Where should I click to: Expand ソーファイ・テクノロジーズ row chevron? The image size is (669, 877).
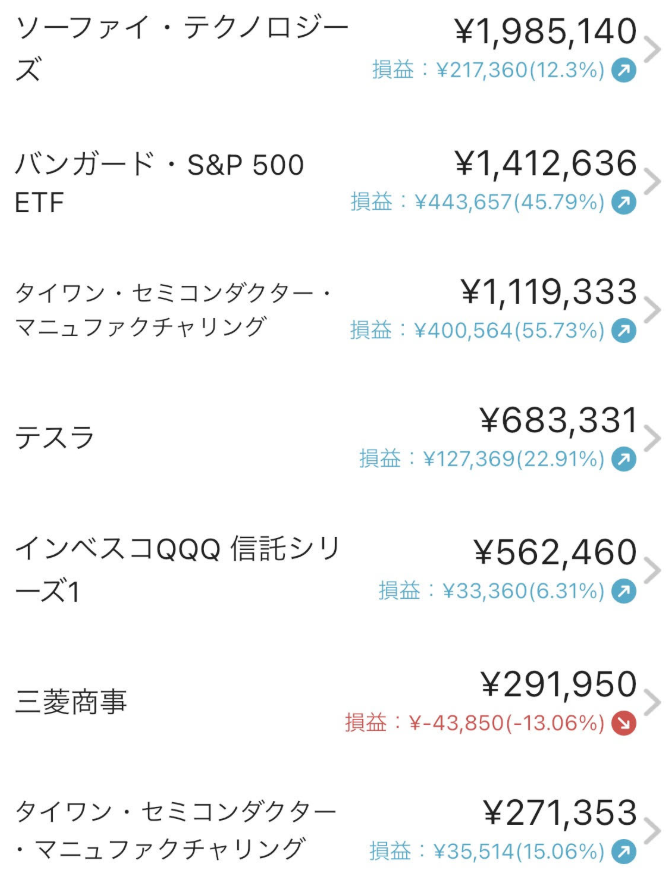tap(653, 49)
